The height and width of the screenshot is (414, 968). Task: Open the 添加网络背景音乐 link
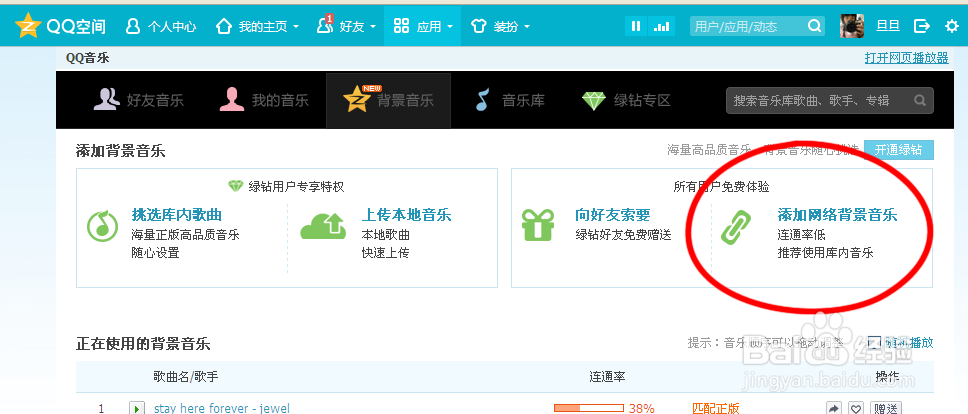click(837, 215)
